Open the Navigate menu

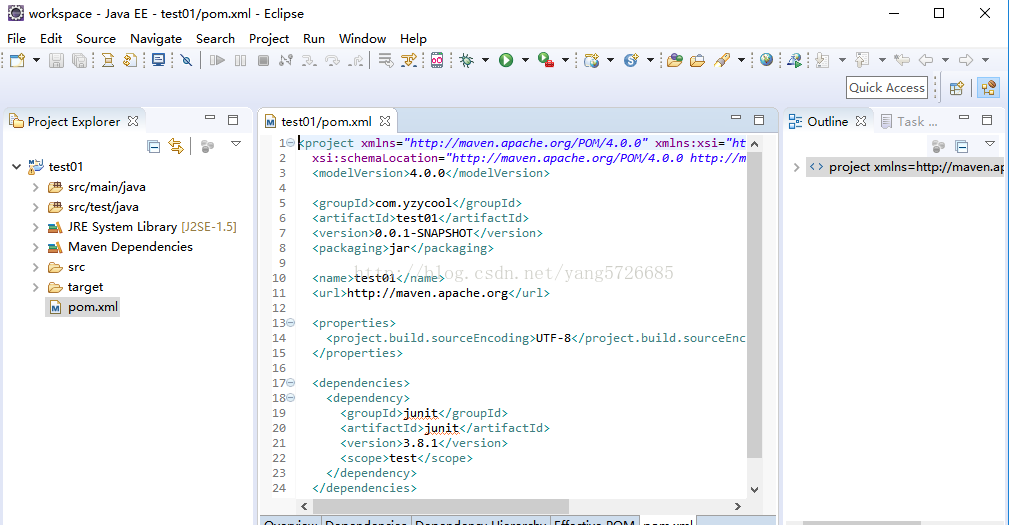pos(156,39)
